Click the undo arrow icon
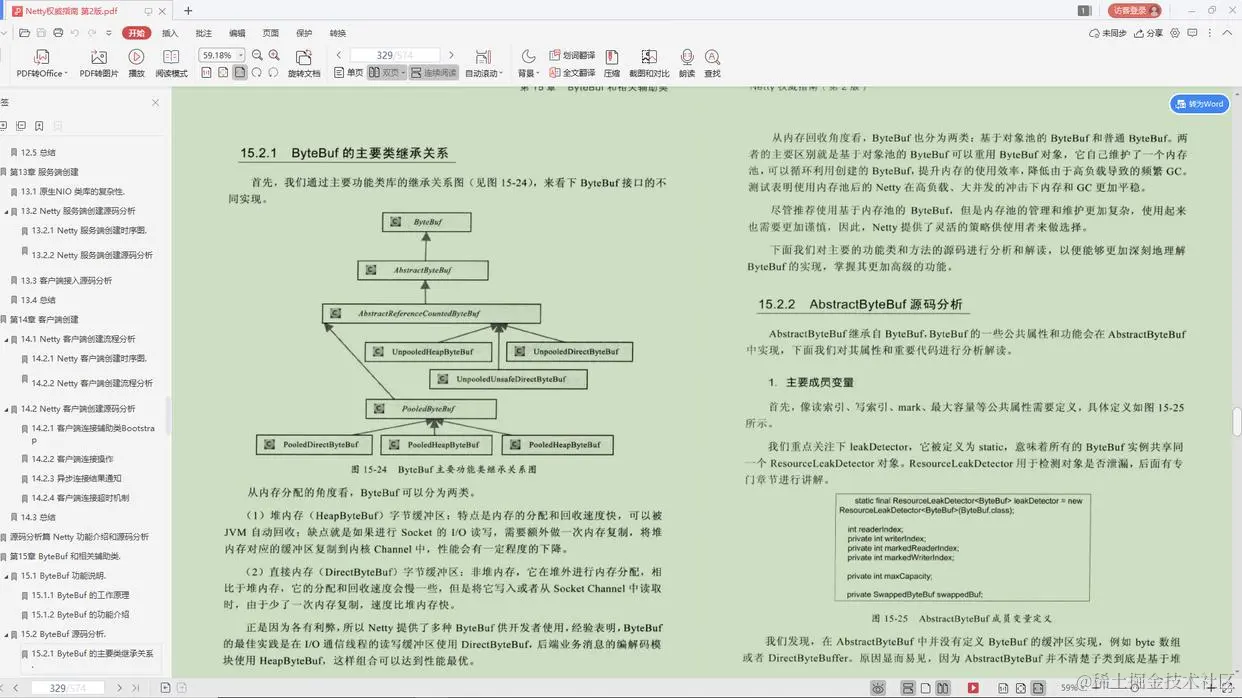The height and width of the screenshot is (698, 1242). coord(76,33)
